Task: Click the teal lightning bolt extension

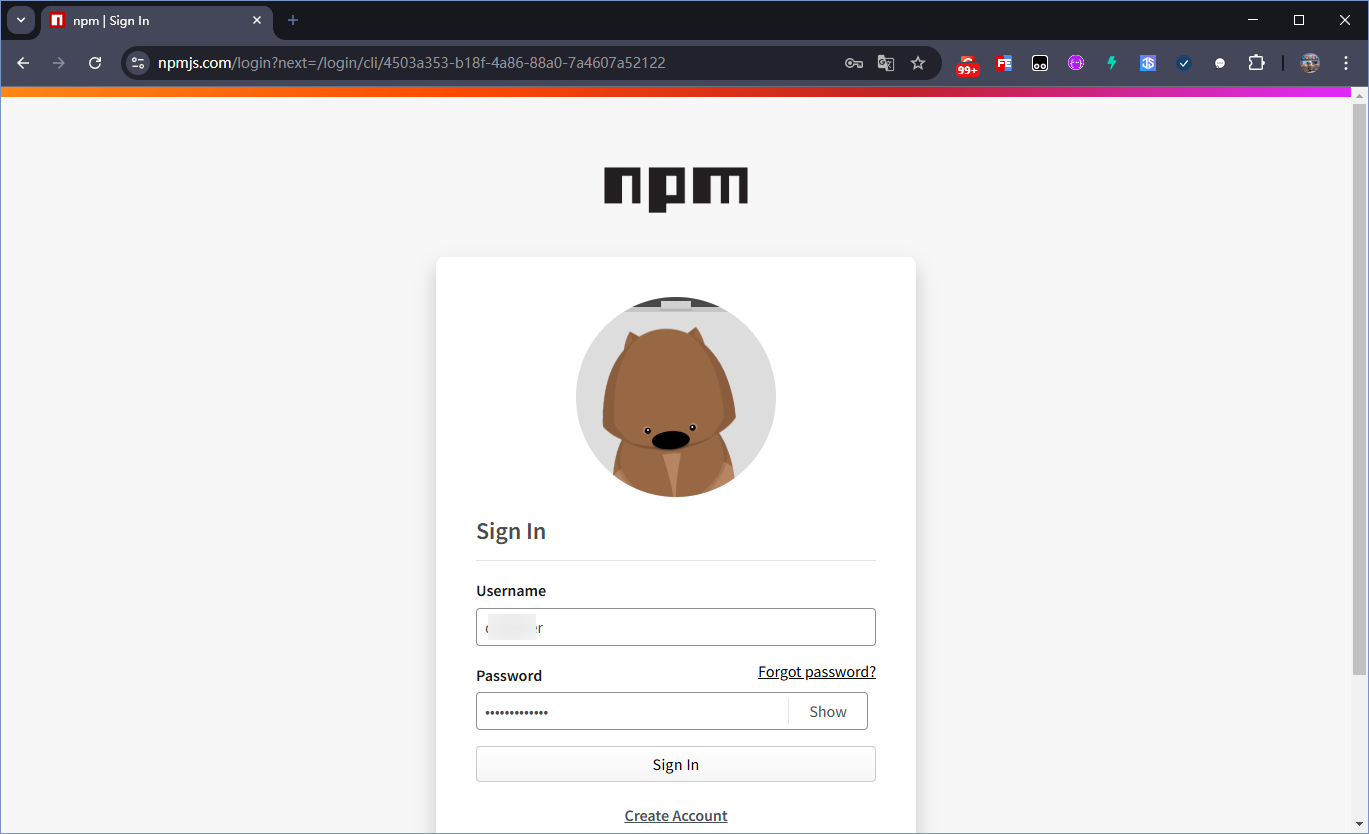Action: [1111, 62]
